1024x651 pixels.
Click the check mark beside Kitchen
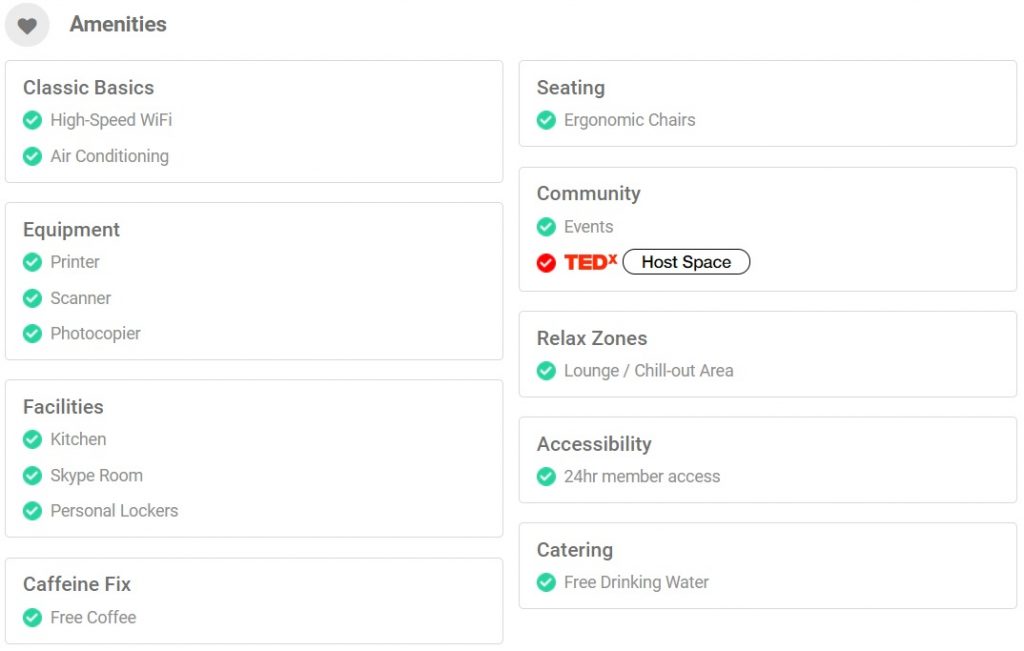point(32,439)
